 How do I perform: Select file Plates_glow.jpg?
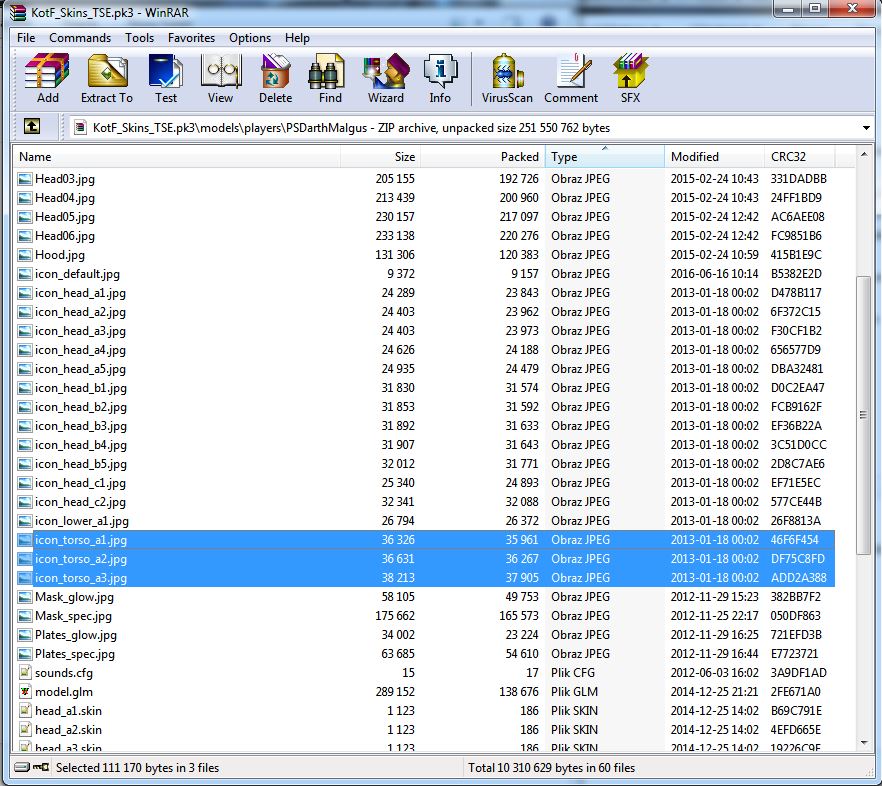pyautogui.click(x=424, y=635)
